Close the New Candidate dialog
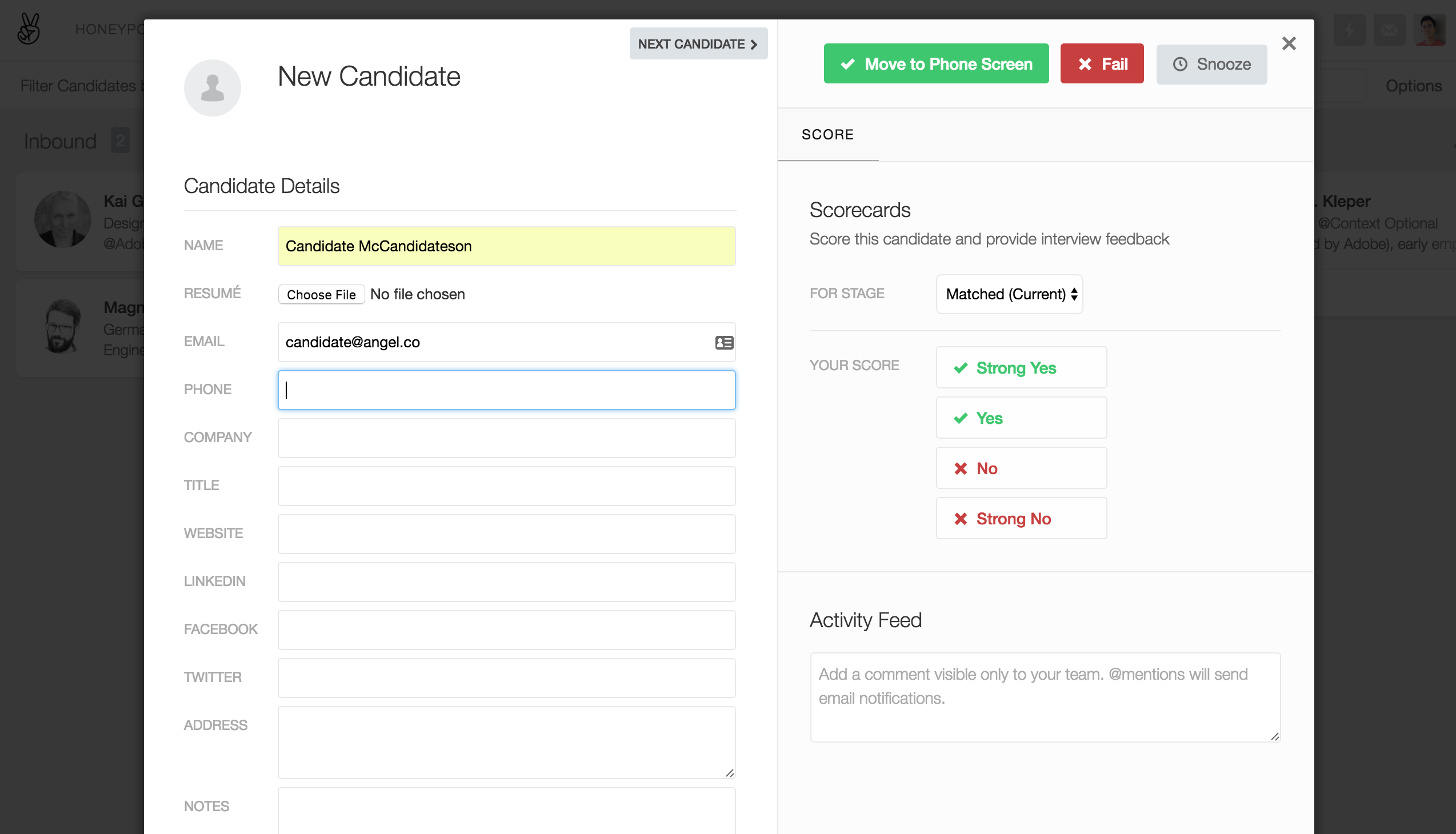This screenshot has height=834, width=1456. (x=1289, y=43)
